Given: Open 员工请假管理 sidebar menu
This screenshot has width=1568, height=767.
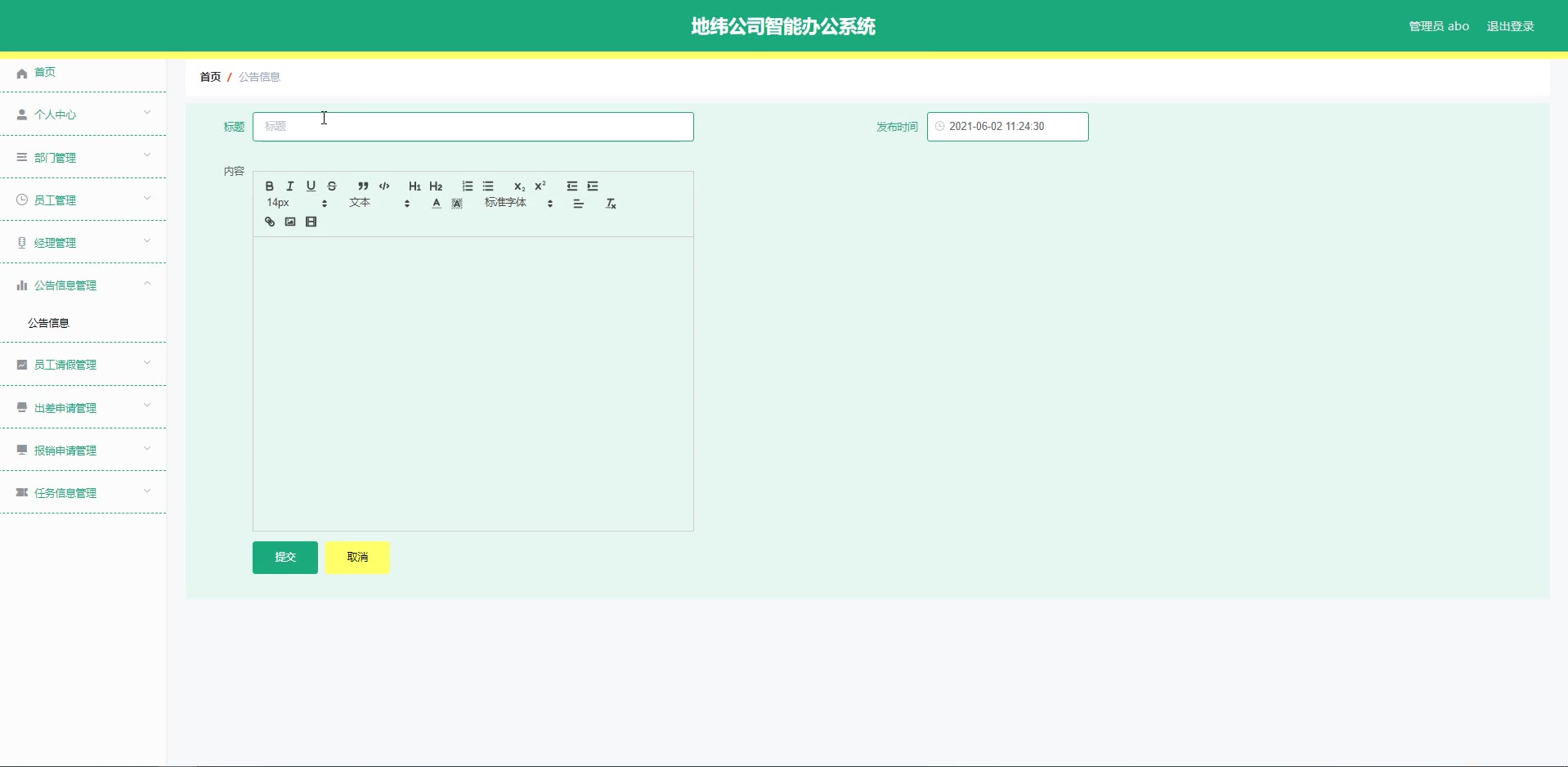Looking at the screenshot, I should pyautogui.click(x=83, y=365).
